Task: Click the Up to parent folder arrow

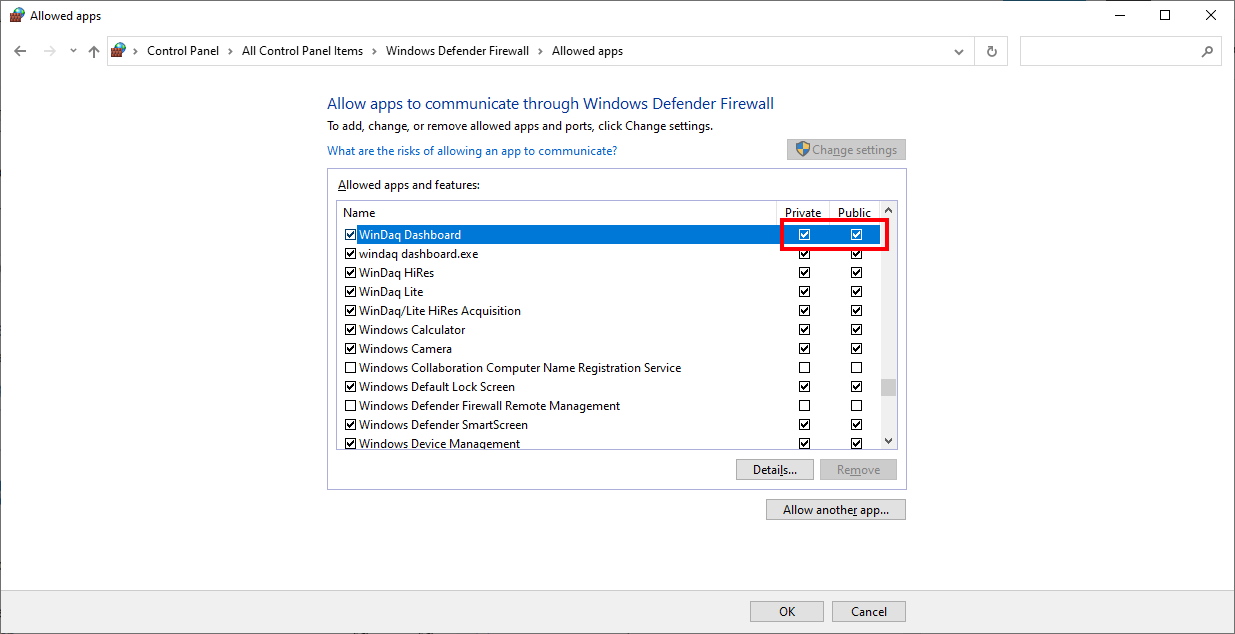Action: (94, 51)
